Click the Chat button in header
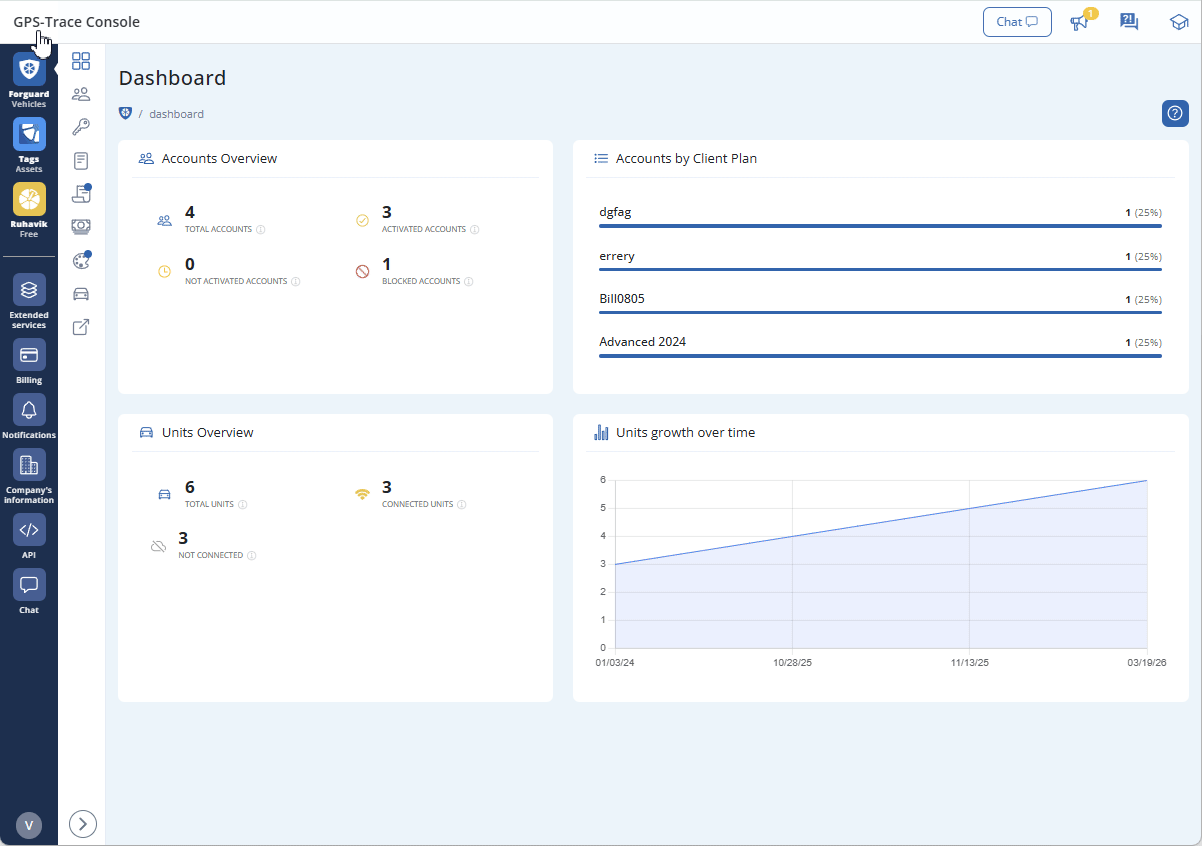This screenshot has width=1202, height=846. [1017, 22]
